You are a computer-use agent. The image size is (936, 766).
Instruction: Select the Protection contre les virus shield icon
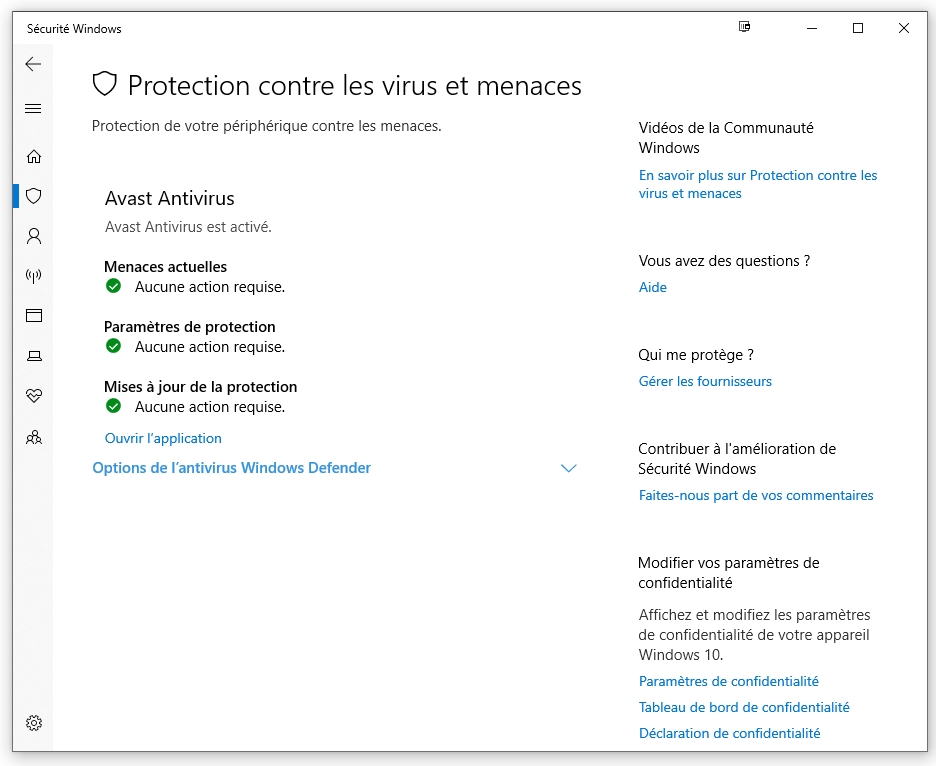click(33, 196)
